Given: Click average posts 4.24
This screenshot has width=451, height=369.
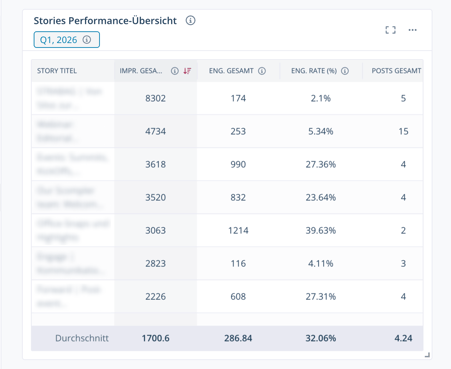Looking at the screenshot, I should [403, 338].
